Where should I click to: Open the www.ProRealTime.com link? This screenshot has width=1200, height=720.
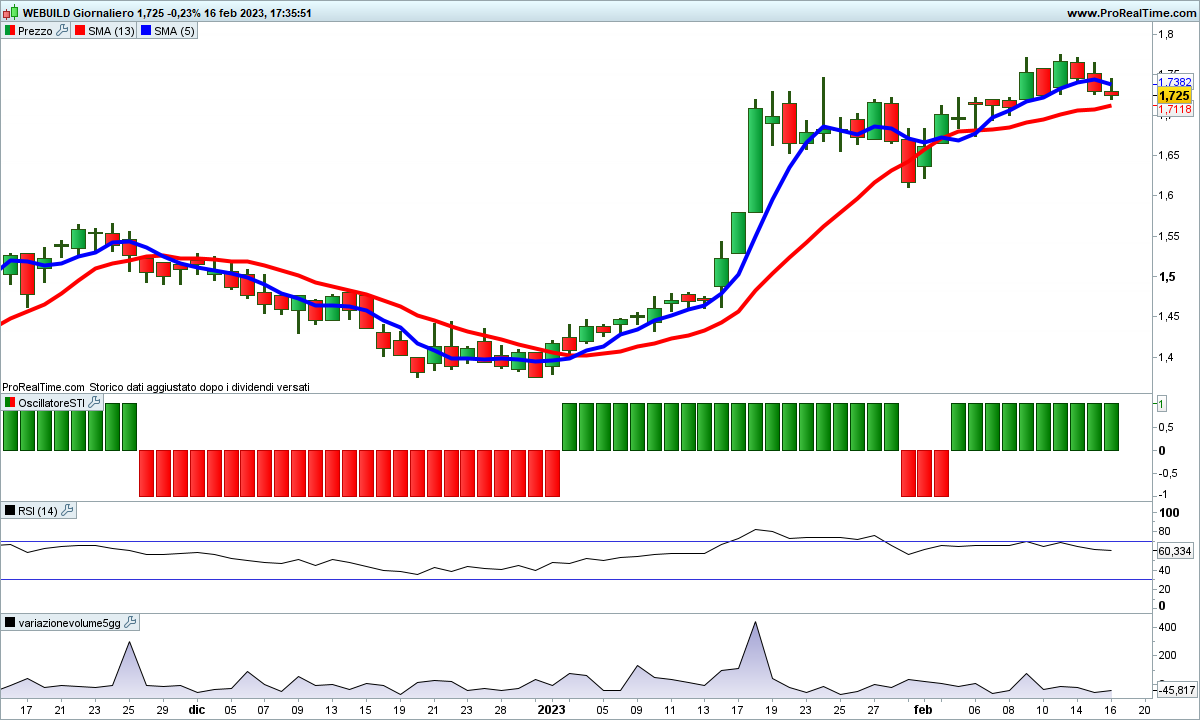(1130, 14)
